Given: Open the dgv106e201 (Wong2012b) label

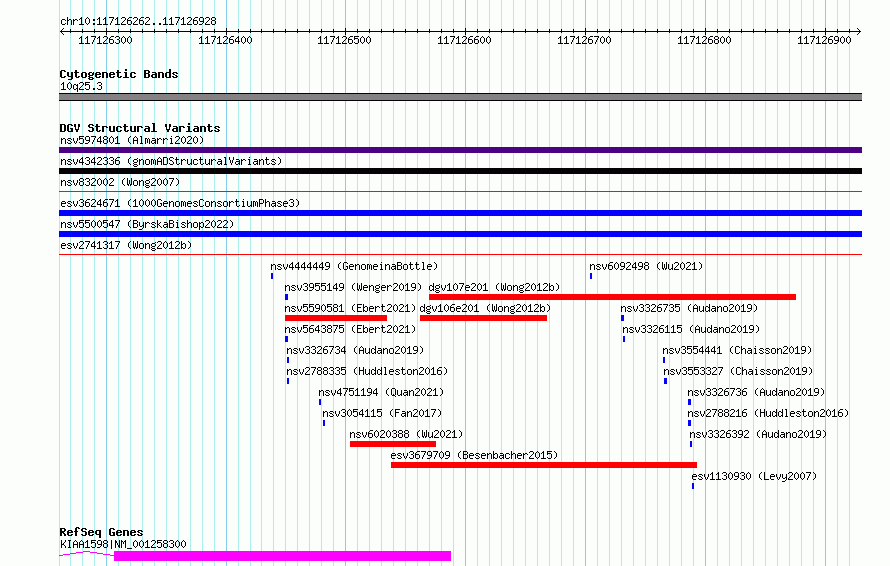Looking at the screenshot, I should tap(485, 308).
